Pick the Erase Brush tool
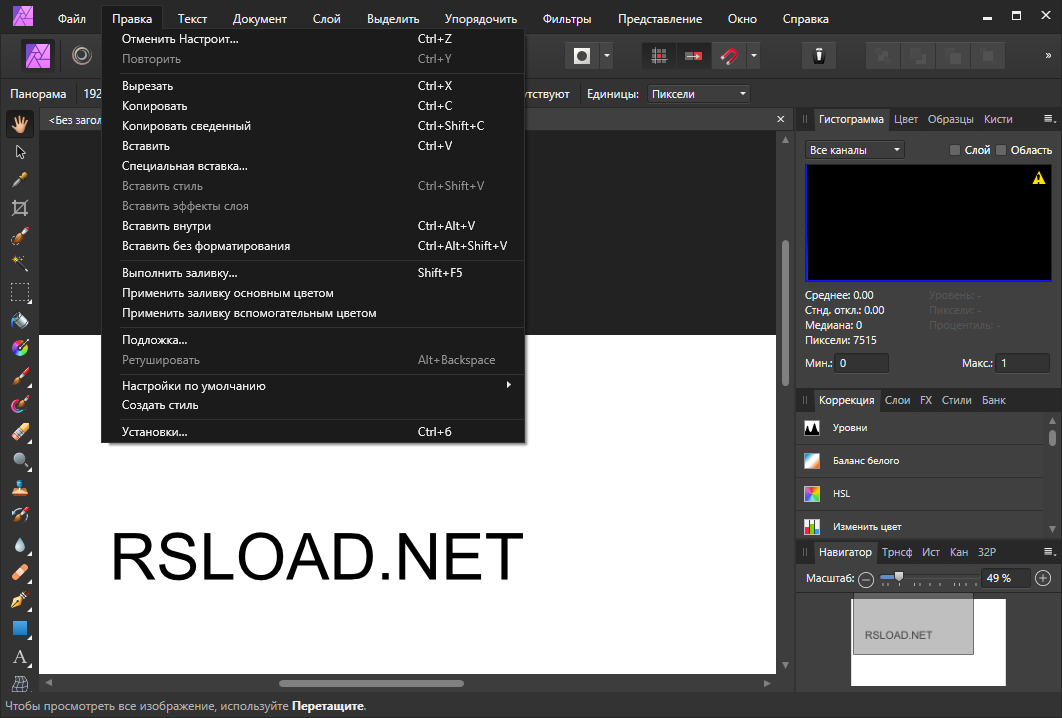Screen dimensions: 1062x718 click(x=20, y=432)
